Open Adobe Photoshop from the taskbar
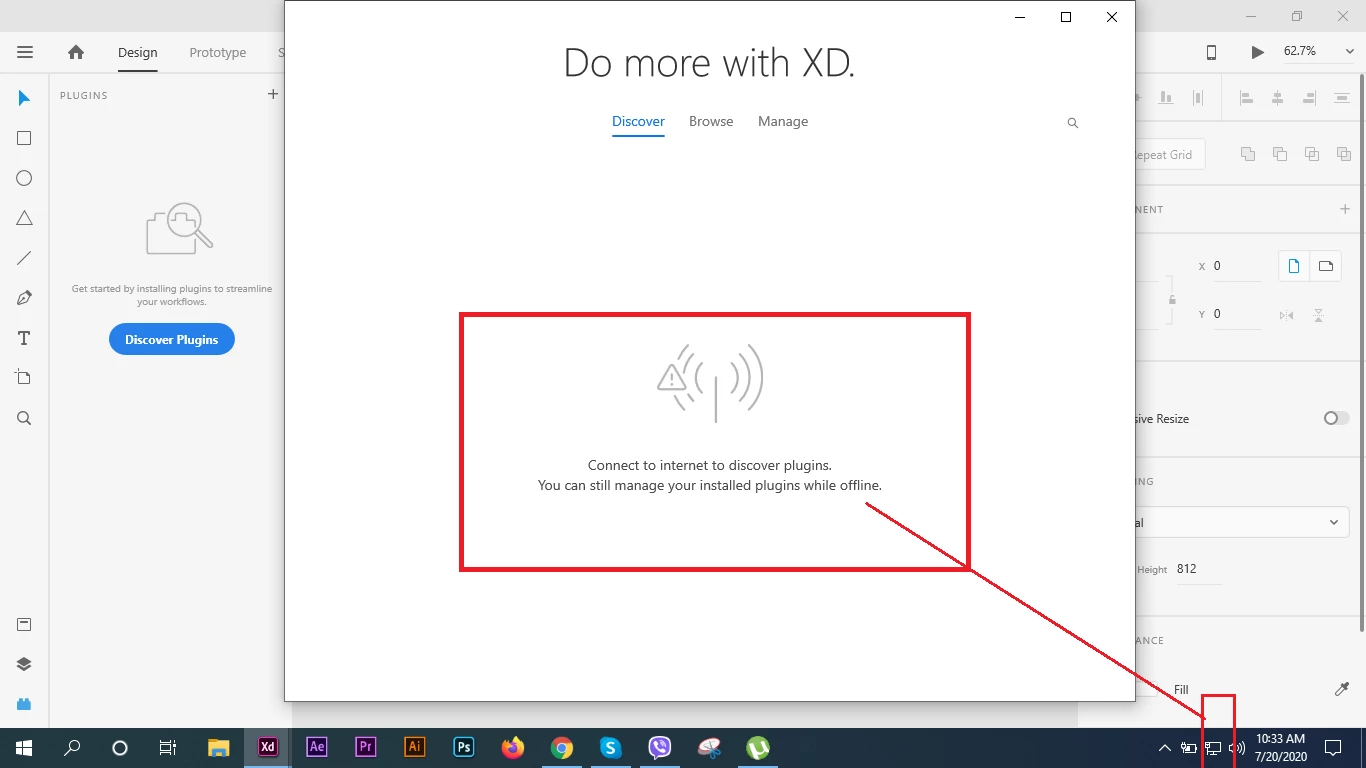1366x768 pixels. tap(464, 748)
